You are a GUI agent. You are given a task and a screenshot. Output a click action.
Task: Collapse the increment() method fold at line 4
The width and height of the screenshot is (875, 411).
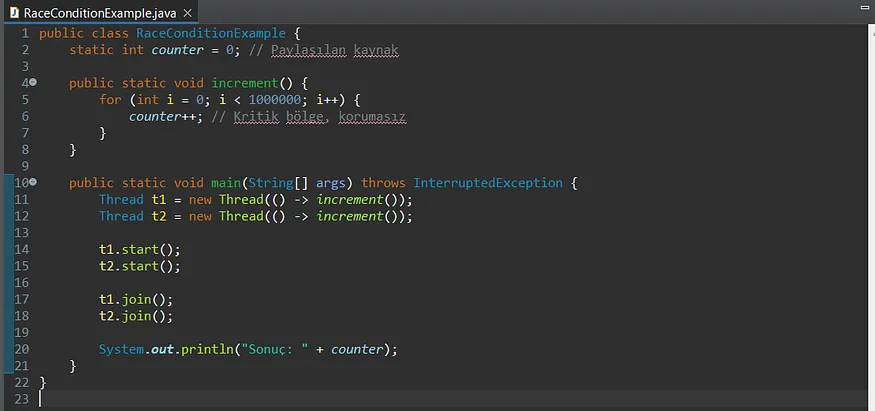click(x=33, y=83)
